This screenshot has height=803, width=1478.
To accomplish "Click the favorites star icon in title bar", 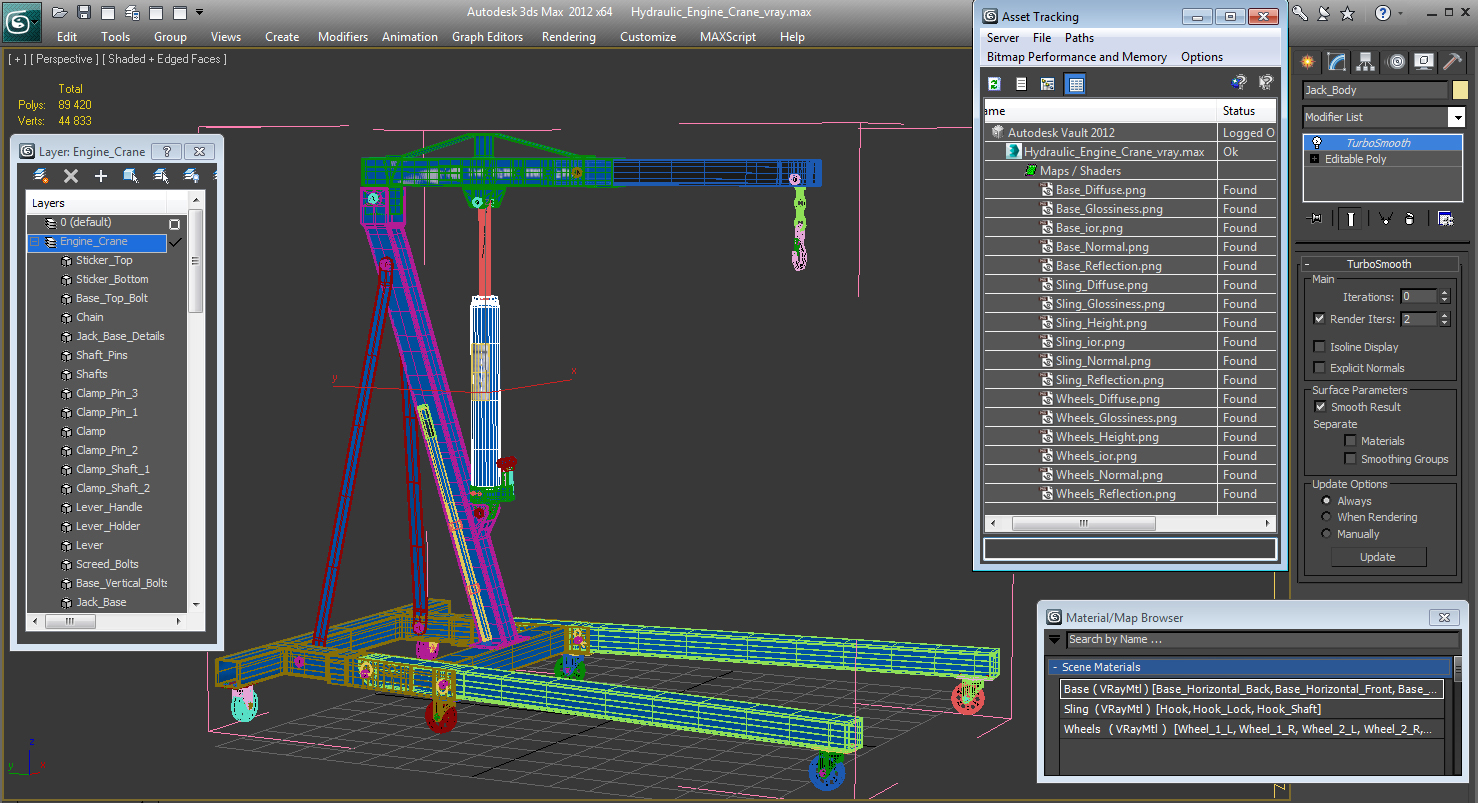I will point(1347,13).
